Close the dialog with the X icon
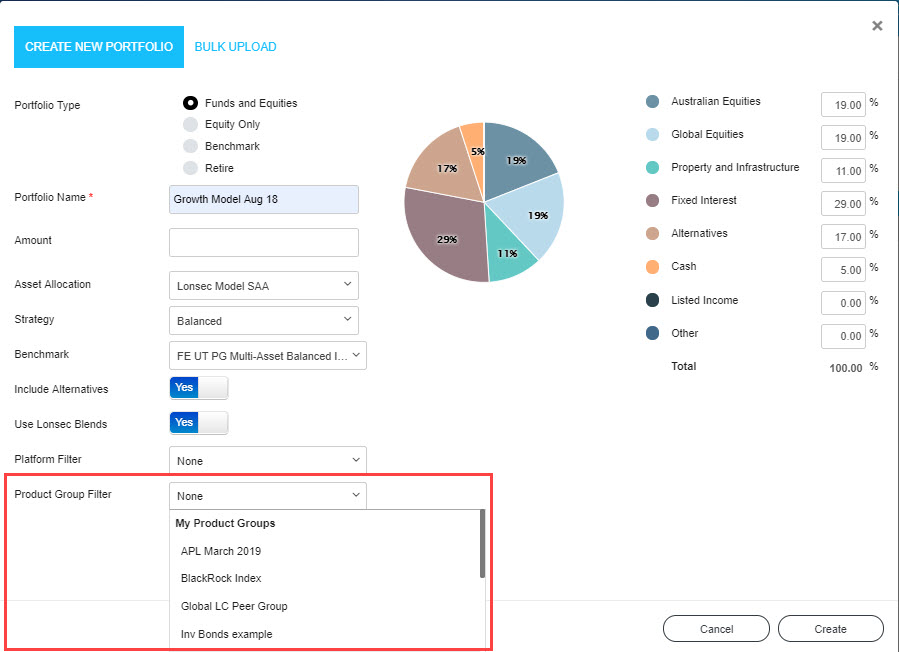The height and width of the screenshot is (652, 899). 877,26
